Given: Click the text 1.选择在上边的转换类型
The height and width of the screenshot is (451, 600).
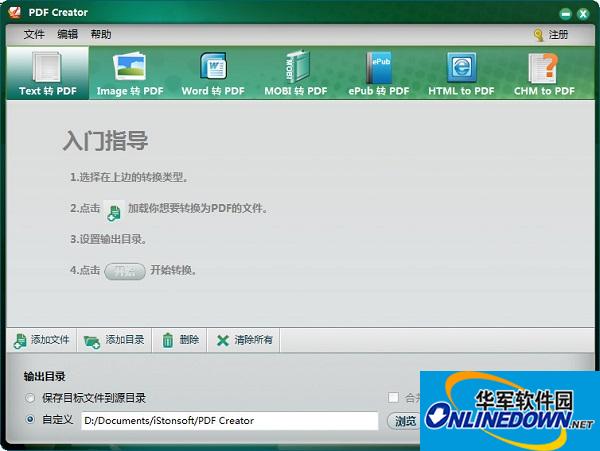Looking at the screenshot, I should click(x=129, y=177).
